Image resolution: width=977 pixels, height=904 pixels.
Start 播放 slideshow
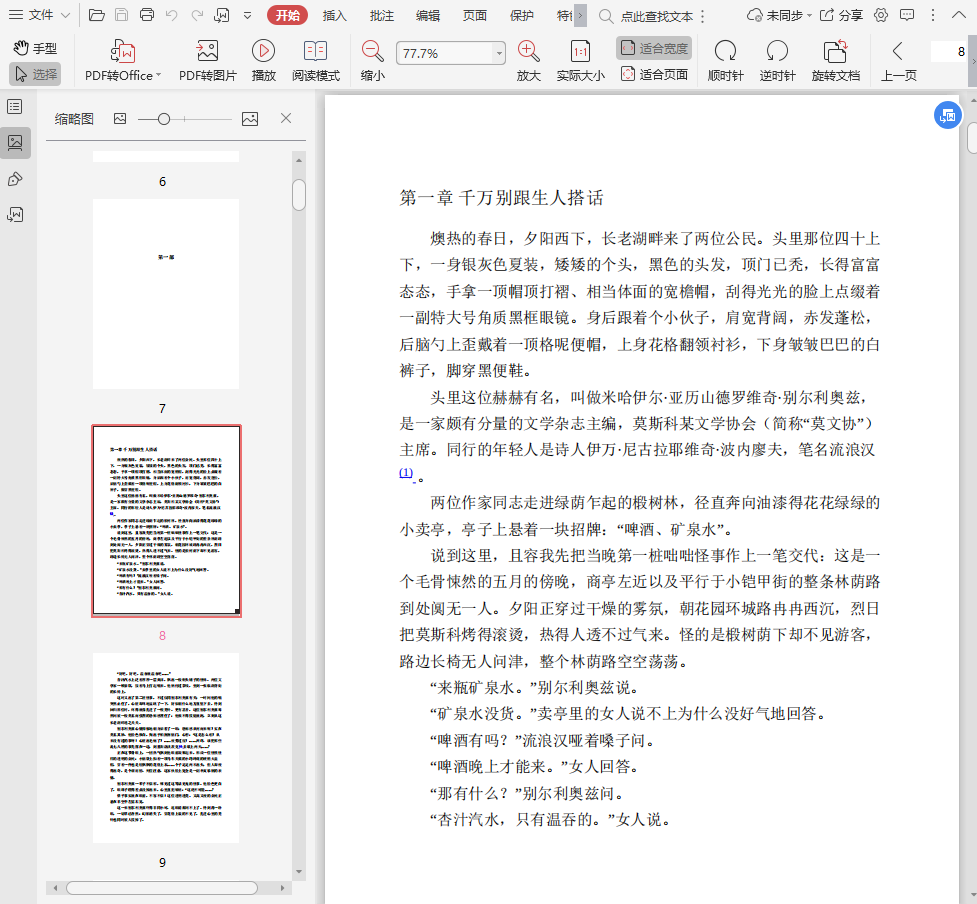click(264, 60)
